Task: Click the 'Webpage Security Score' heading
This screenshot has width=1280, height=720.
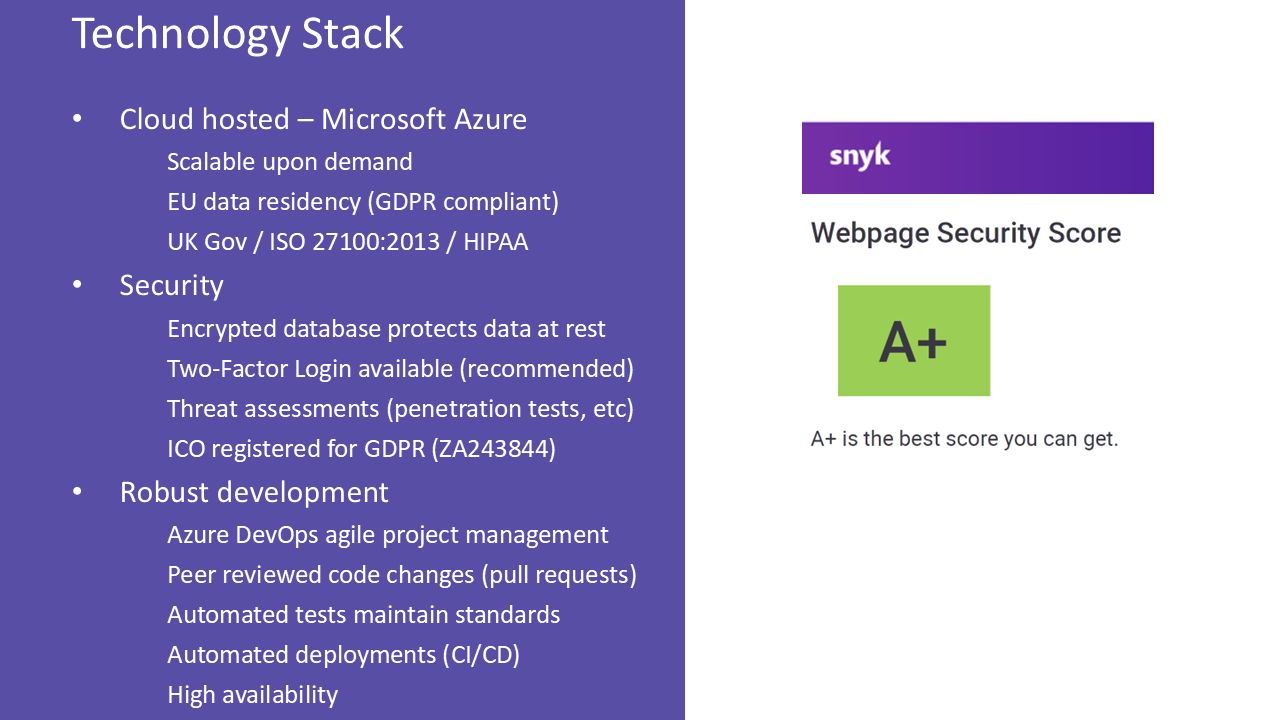Action: point(966,233)
